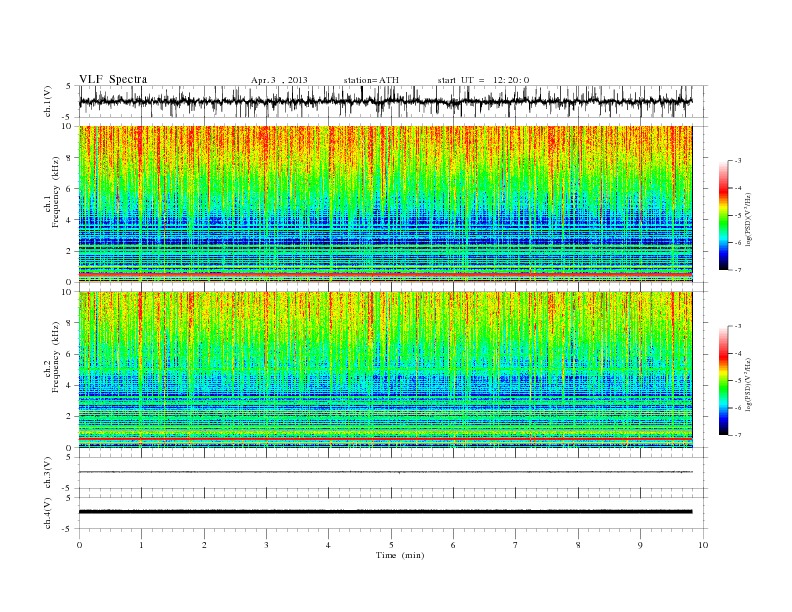792x612 pixels.
Task: Click the "6" kHz tick of ch.1 spectrogram
Action: [69, 189]
